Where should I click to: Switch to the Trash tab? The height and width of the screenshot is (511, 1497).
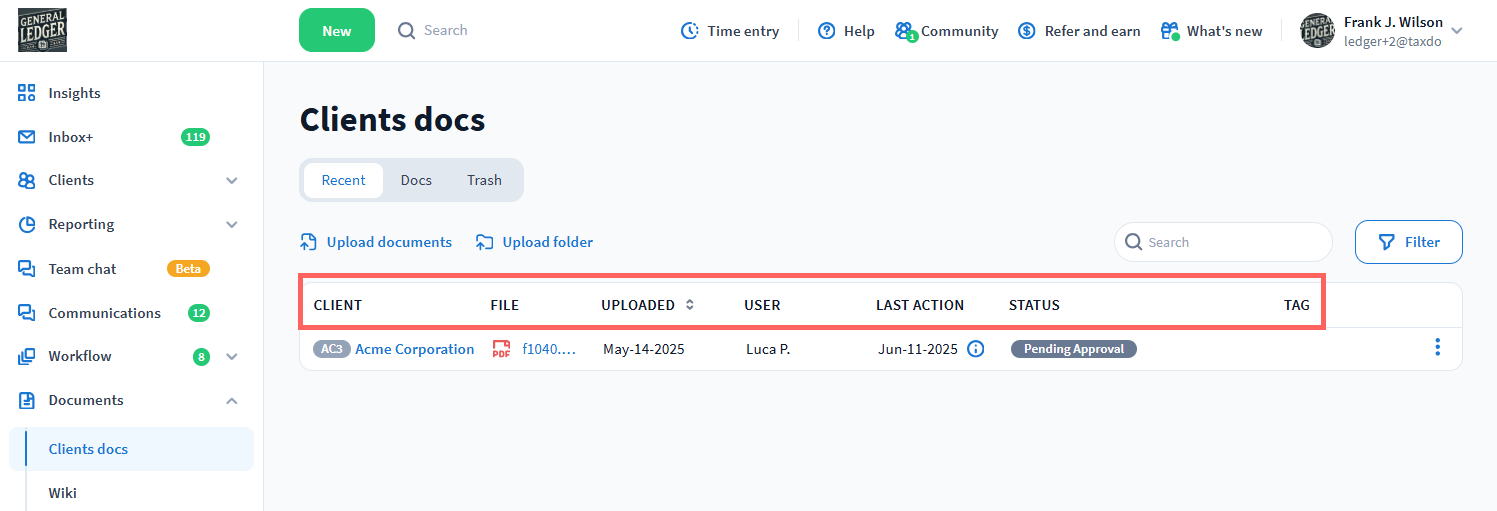484,180
